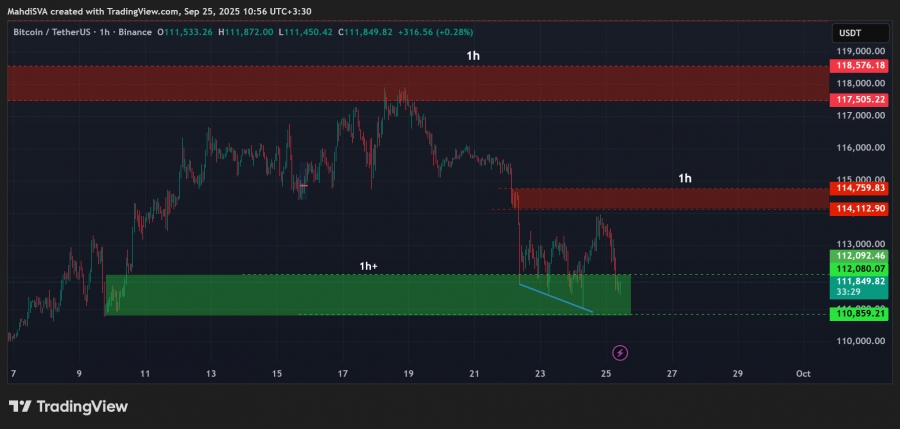Viewport: 900px width, 429px height.
Task: Click the "25" date on time axis
Action: [606, 373]
